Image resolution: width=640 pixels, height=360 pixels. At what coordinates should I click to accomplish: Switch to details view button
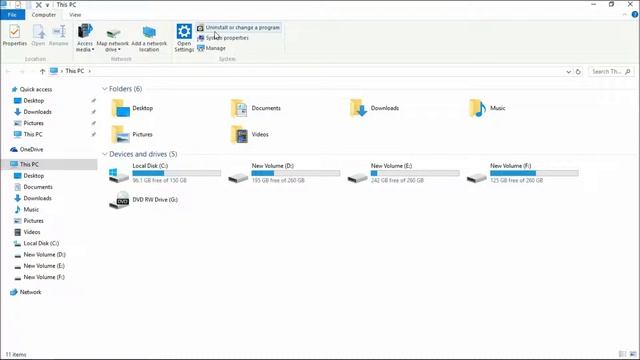622,354
